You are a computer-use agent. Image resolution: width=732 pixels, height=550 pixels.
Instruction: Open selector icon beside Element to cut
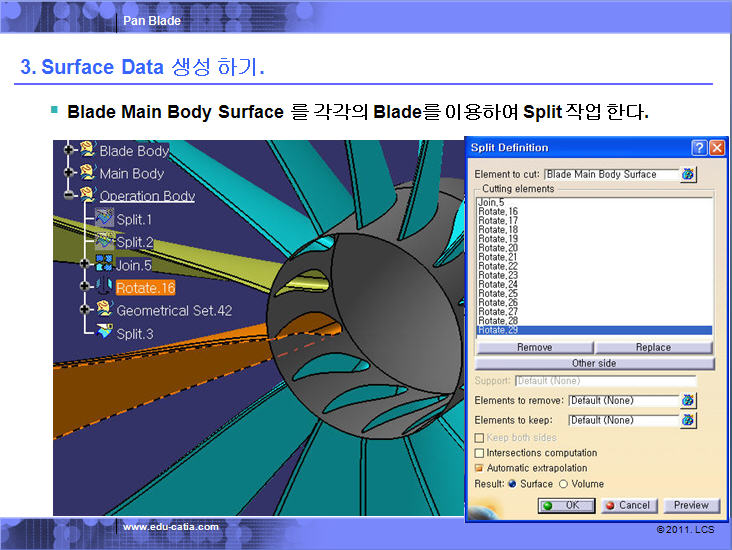pos(688,174)
